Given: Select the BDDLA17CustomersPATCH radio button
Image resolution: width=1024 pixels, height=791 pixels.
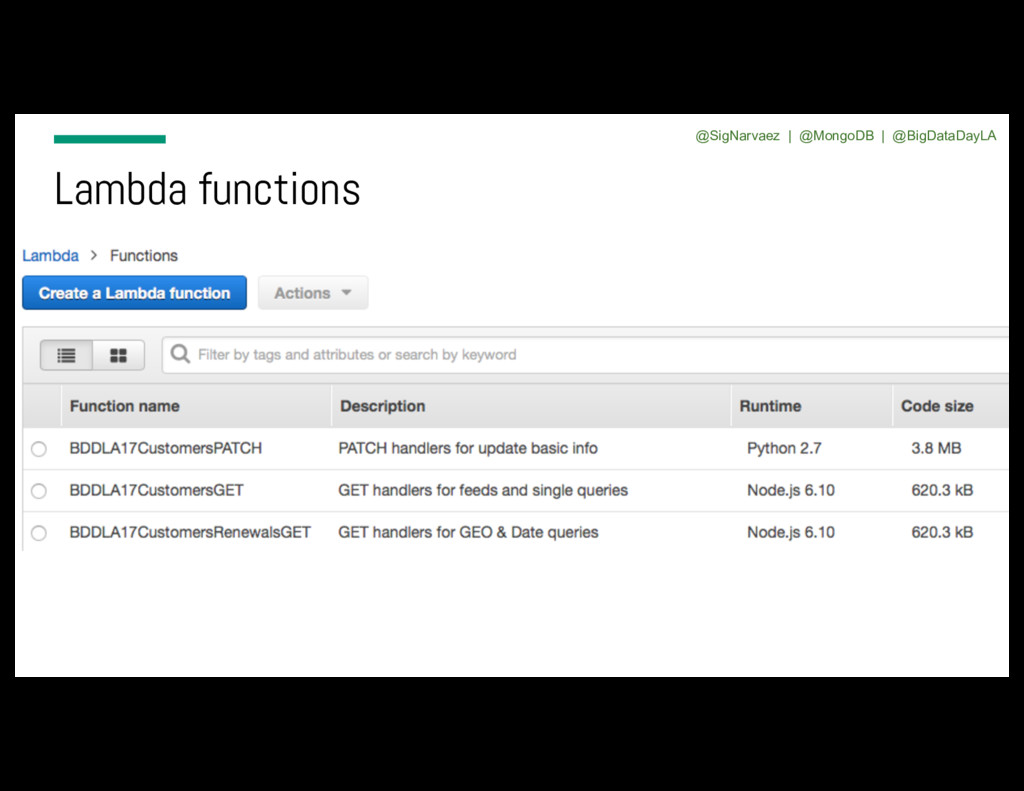Looking at the screenshot, I should click(x=38, y=449).
